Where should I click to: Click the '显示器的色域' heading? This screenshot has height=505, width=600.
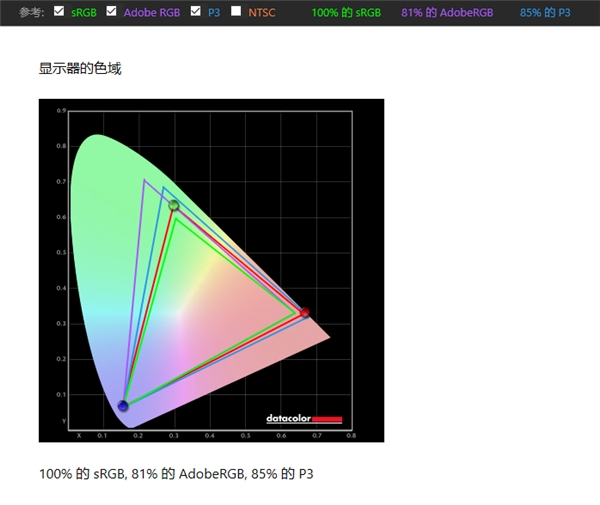tap(80, 68)
